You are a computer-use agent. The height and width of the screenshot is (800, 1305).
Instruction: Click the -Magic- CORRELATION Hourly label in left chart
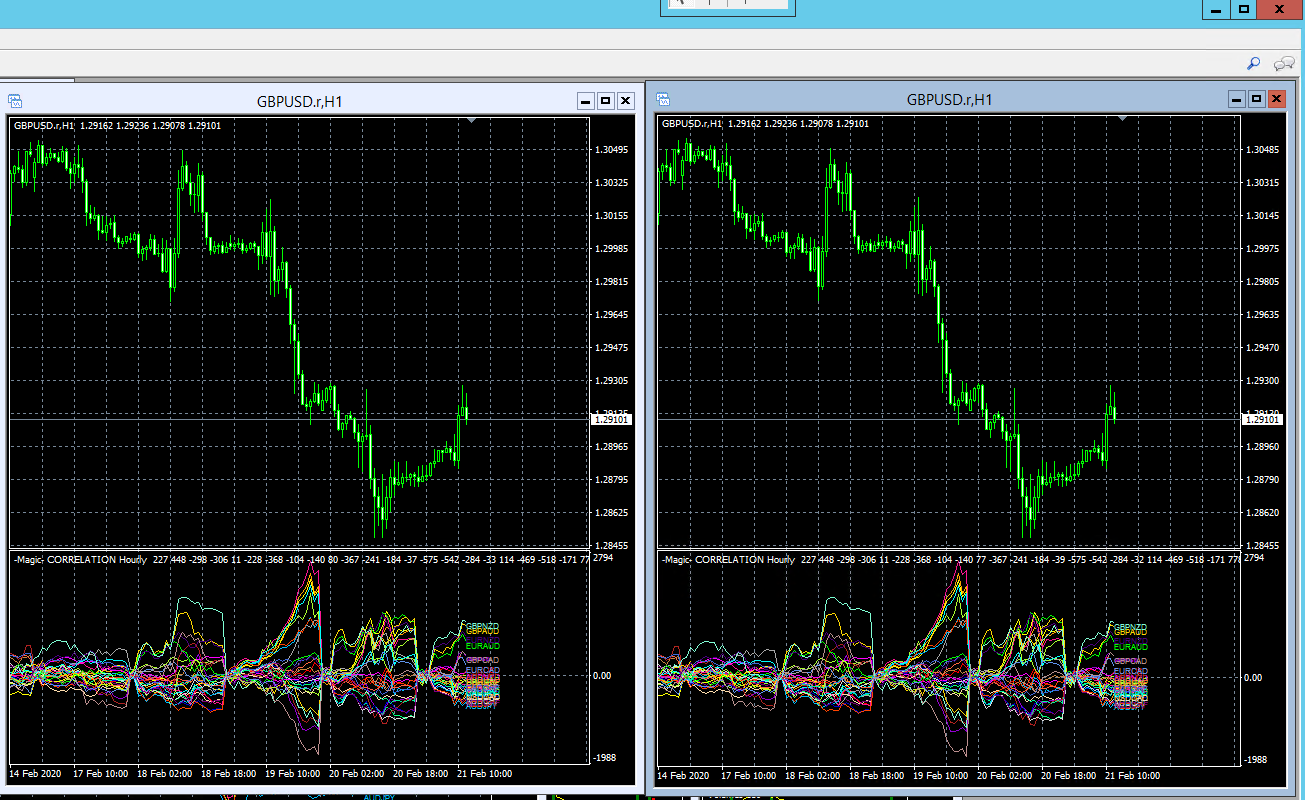click(x=80, y=560)
